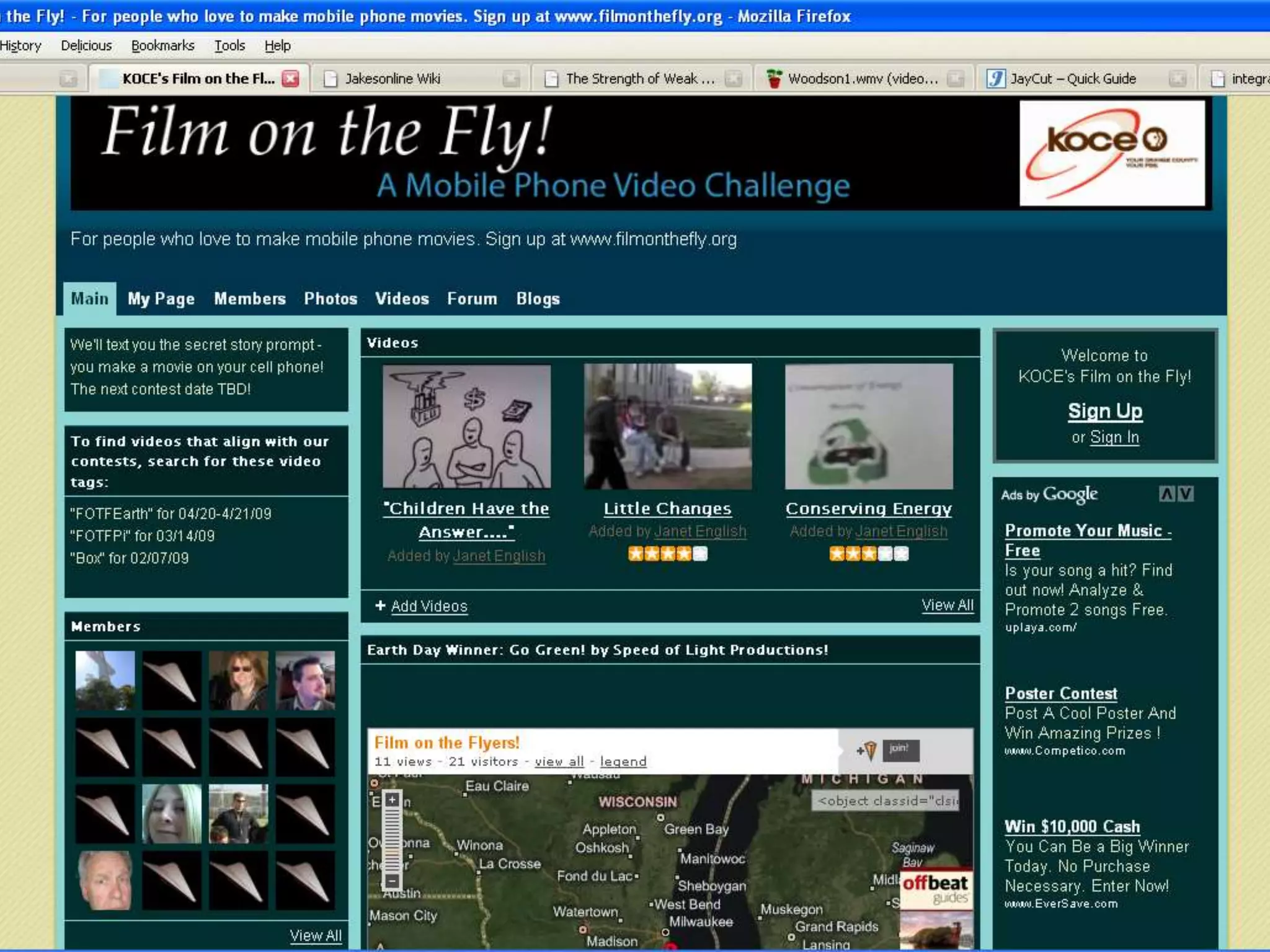This screenshot has width=1270, height=952.
Task: Click the add pin marker icon on map
Action: click(868, 750)
